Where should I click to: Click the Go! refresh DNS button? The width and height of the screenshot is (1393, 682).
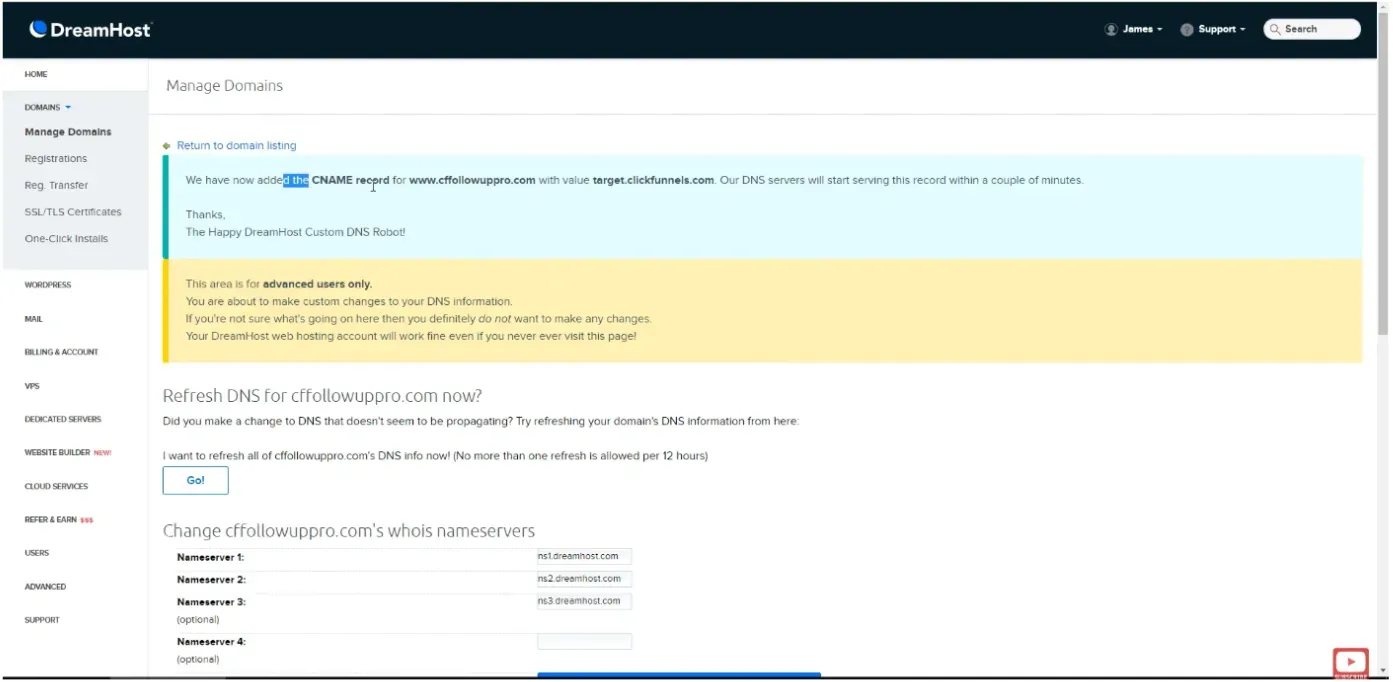tap(196, 480)
